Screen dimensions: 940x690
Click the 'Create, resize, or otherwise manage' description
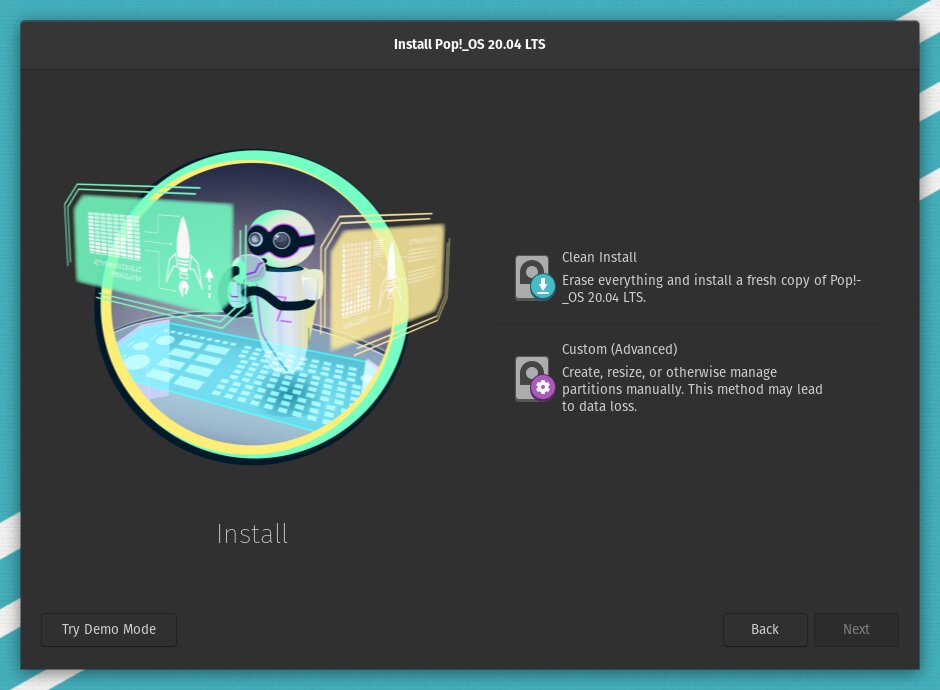pos(692,389)
